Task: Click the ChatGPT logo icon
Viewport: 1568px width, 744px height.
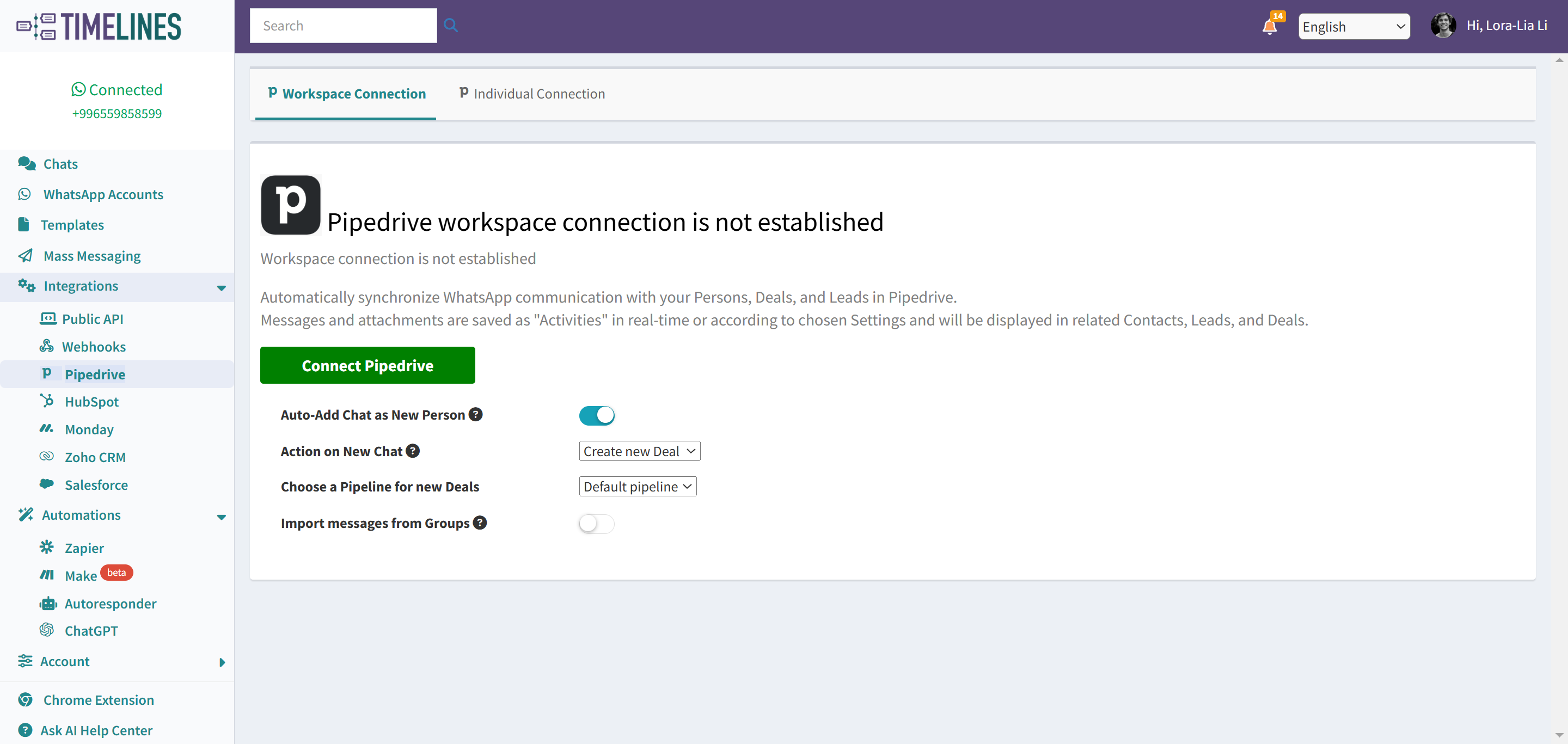Action: pyautogui.click(x=47, y=630)
